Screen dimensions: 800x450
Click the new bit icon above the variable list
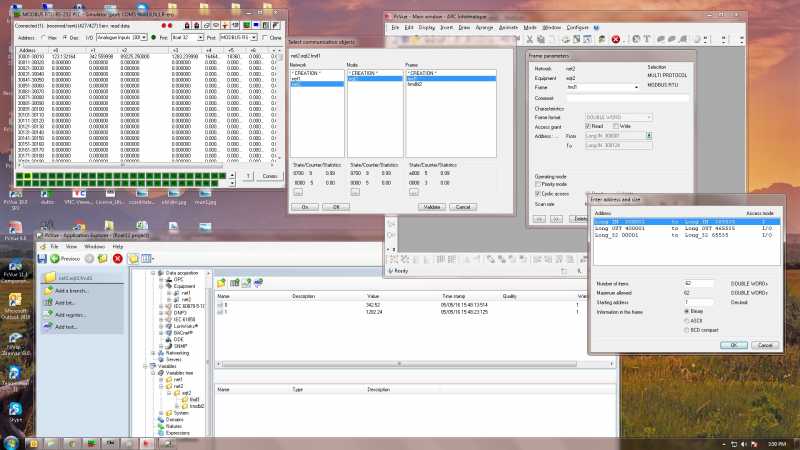(234, 283)
